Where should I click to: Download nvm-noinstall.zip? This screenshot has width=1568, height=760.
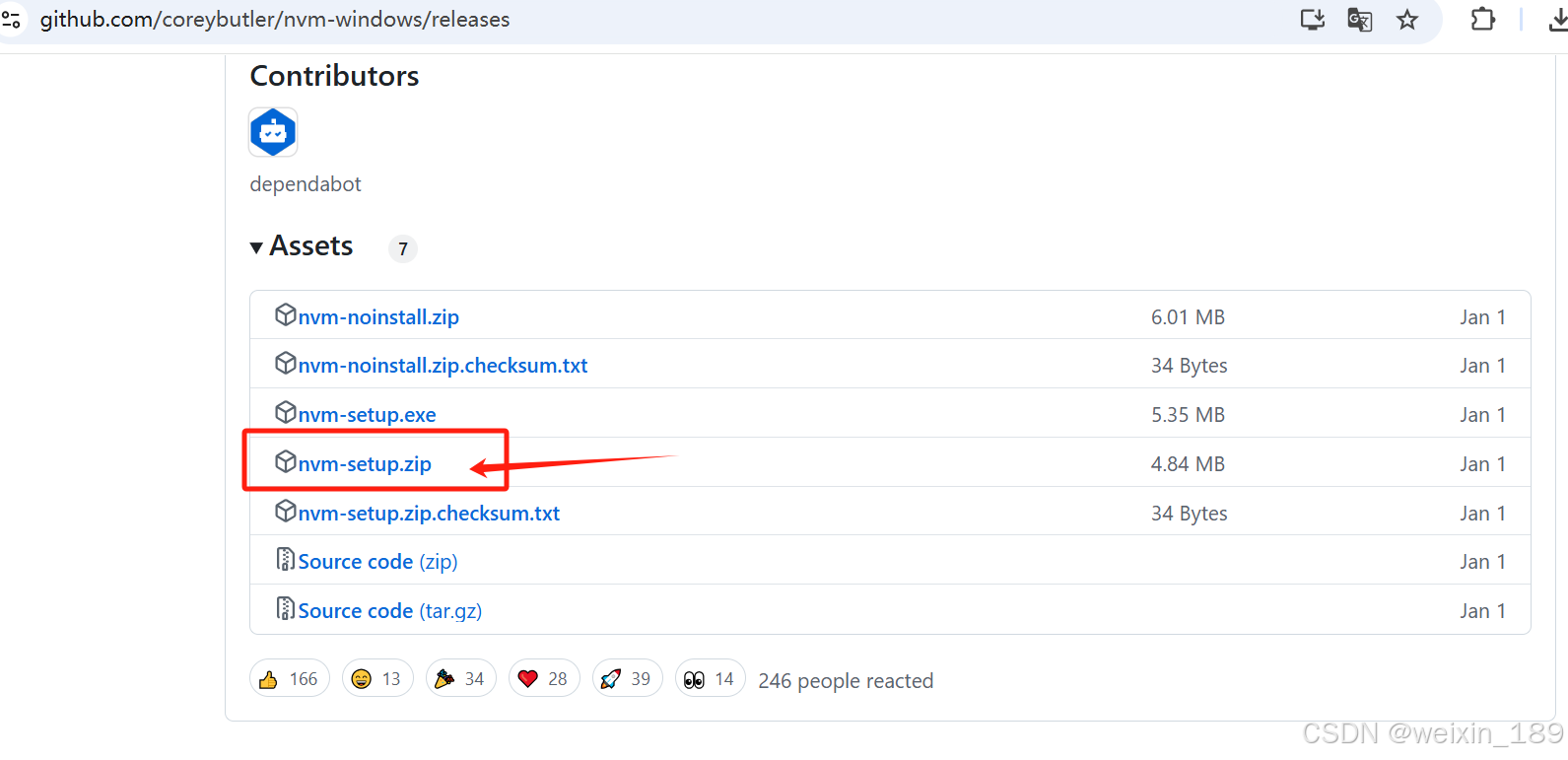[x=378, y=317]
